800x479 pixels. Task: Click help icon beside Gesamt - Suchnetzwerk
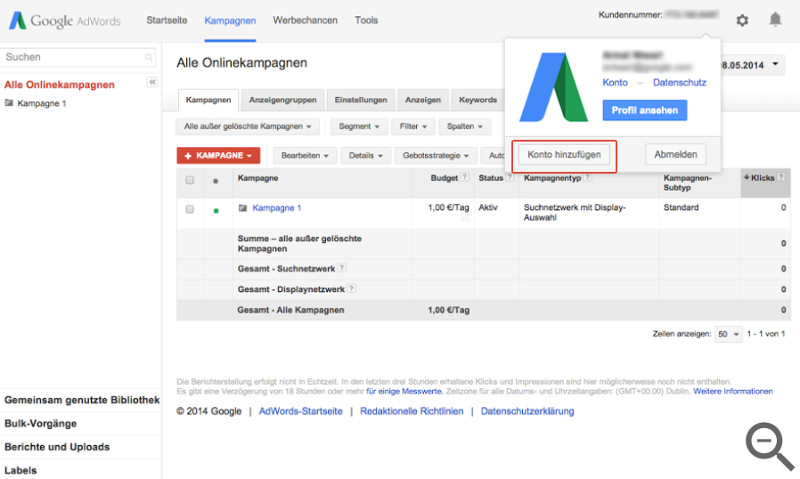[342, 268]
